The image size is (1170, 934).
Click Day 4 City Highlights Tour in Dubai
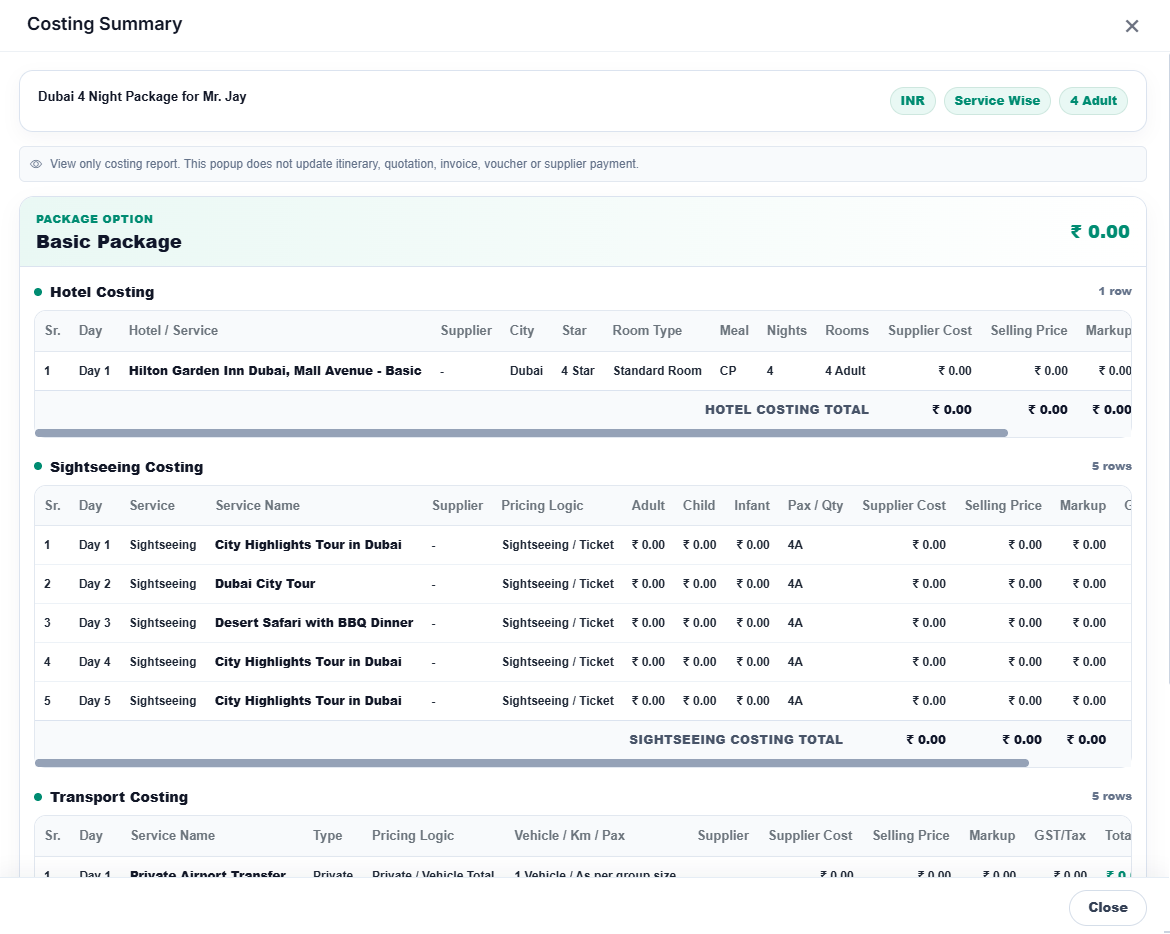[x=308, y=662]
